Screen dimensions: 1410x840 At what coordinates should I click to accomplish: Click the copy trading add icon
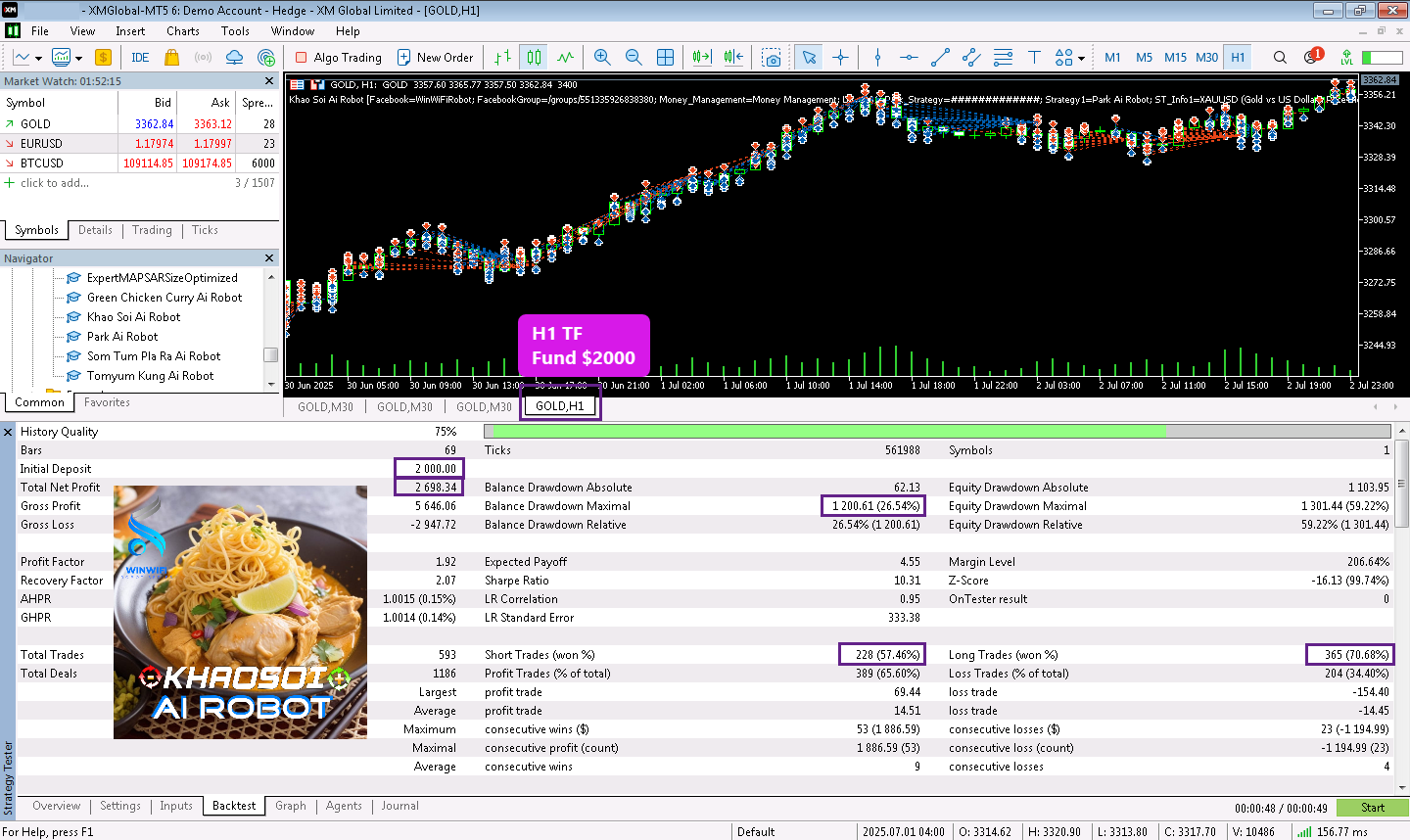pyautogui.click(x=266, y=58)
